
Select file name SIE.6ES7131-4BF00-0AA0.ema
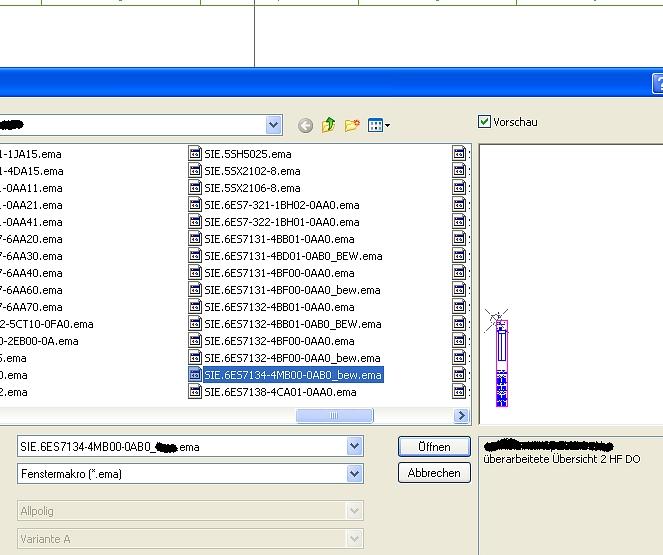click(279, 273)
